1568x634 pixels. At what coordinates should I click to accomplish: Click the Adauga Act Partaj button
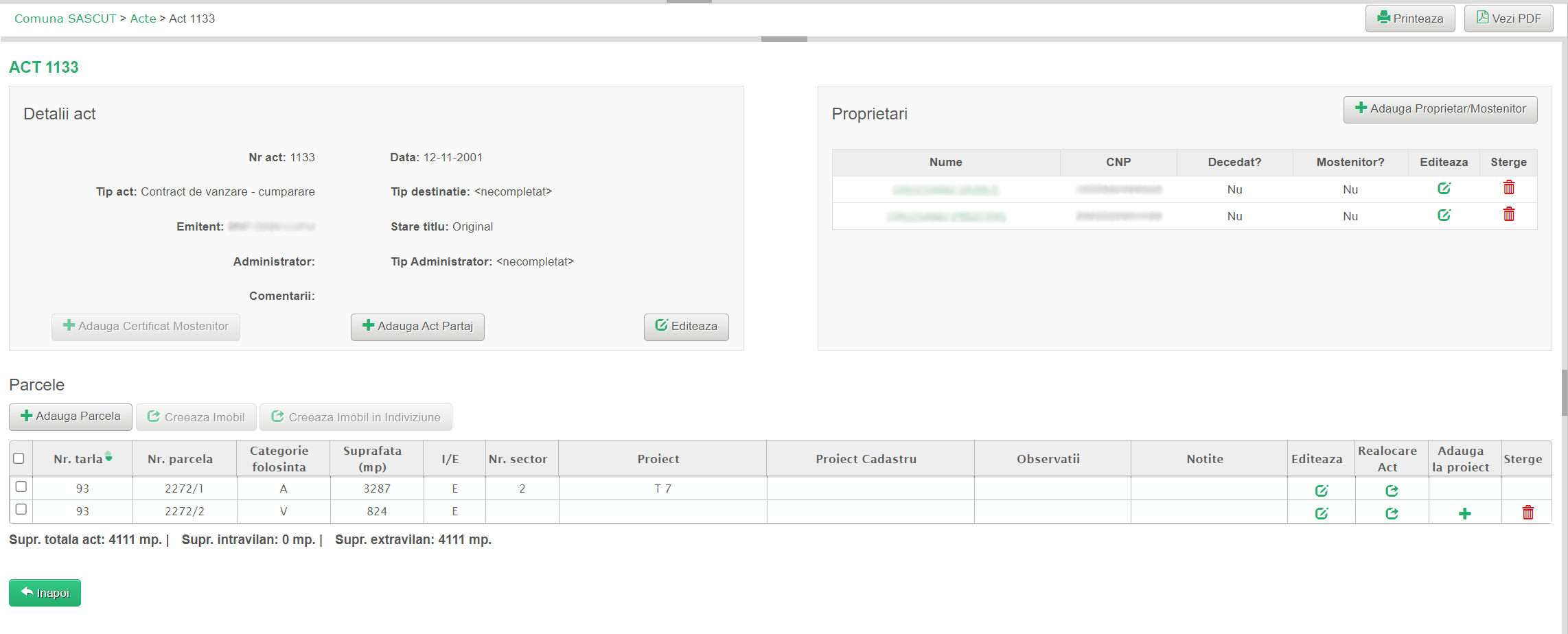click(x=417, y=327)
